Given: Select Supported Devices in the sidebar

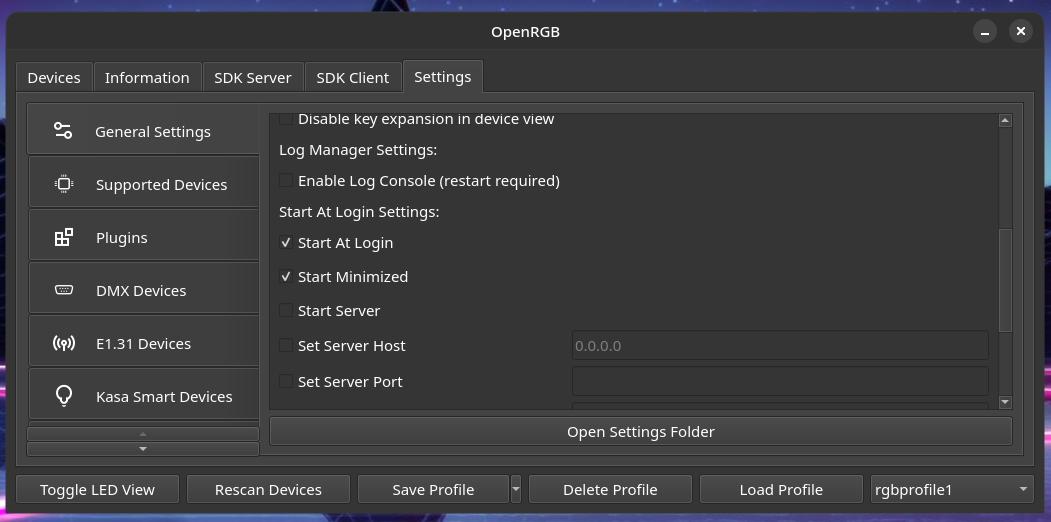Looking at the screenshot, I should click(x=143, y=184).
